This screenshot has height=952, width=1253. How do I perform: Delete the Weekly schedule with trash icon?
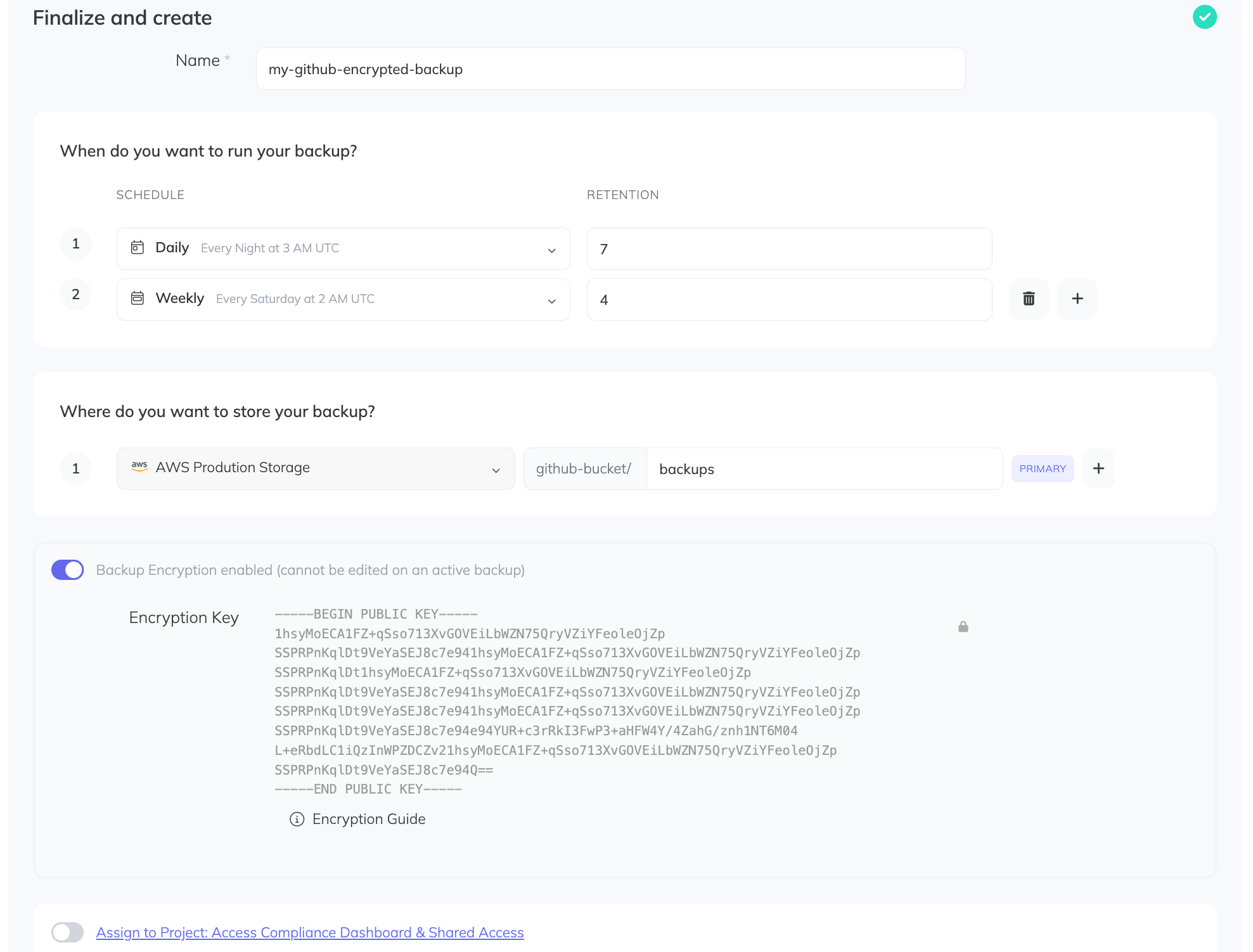1029,299
